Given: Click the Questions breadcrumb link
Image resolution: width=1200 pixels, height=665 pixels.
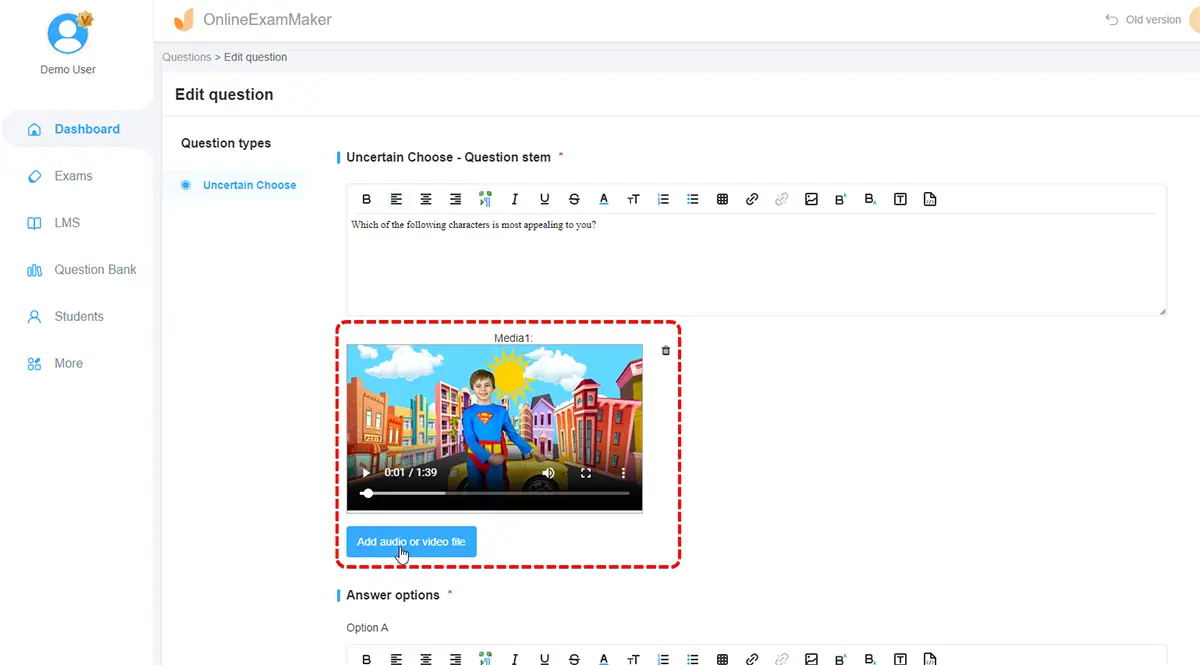Looking at the screenshot, I should 187,57.
